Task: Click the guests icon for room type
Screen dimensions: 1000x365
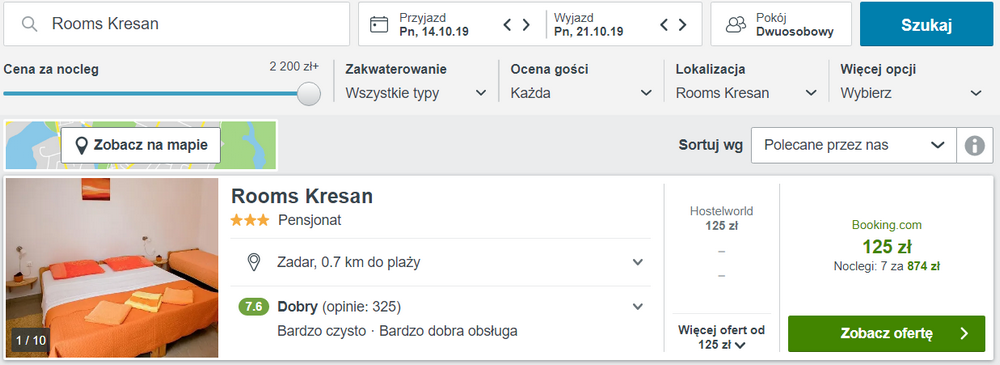Action: pos(736,24)
